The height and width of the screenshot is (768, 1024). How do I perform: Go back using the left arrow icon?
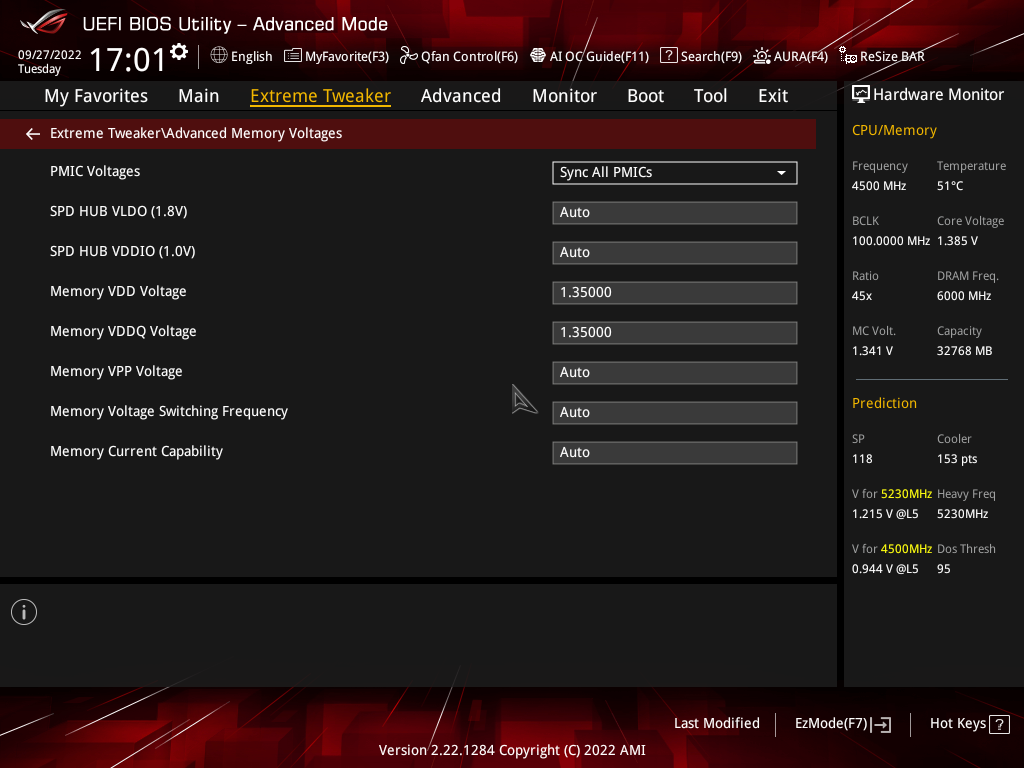[x=33, y=134]
